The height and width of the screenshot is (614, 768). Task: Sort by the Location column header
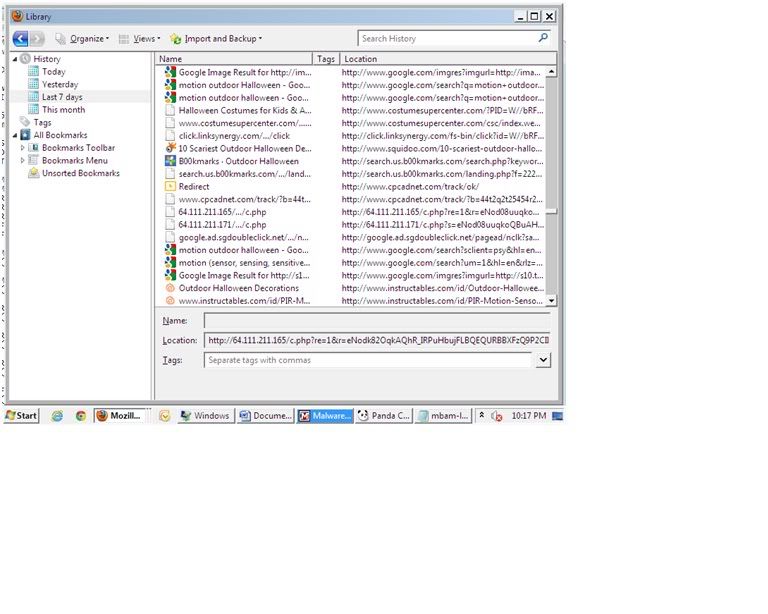point(448,59)
